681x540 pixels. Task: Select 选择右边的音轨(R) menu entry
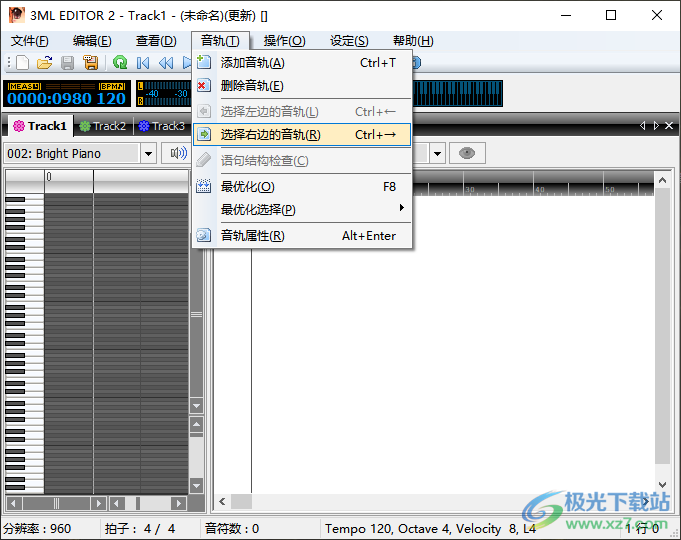pos(302,135)
